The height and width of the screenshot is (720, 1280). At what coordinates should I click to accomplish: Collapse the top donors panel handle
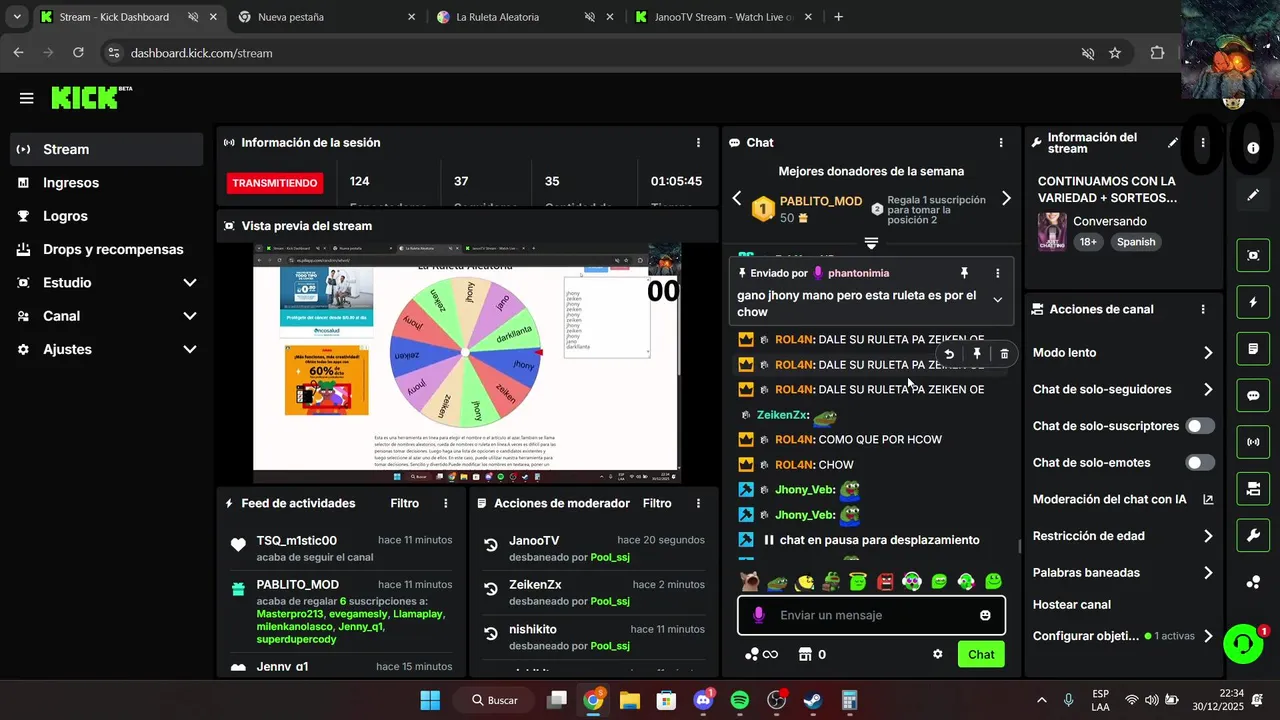pyautogui.click(x=871, y=243)
